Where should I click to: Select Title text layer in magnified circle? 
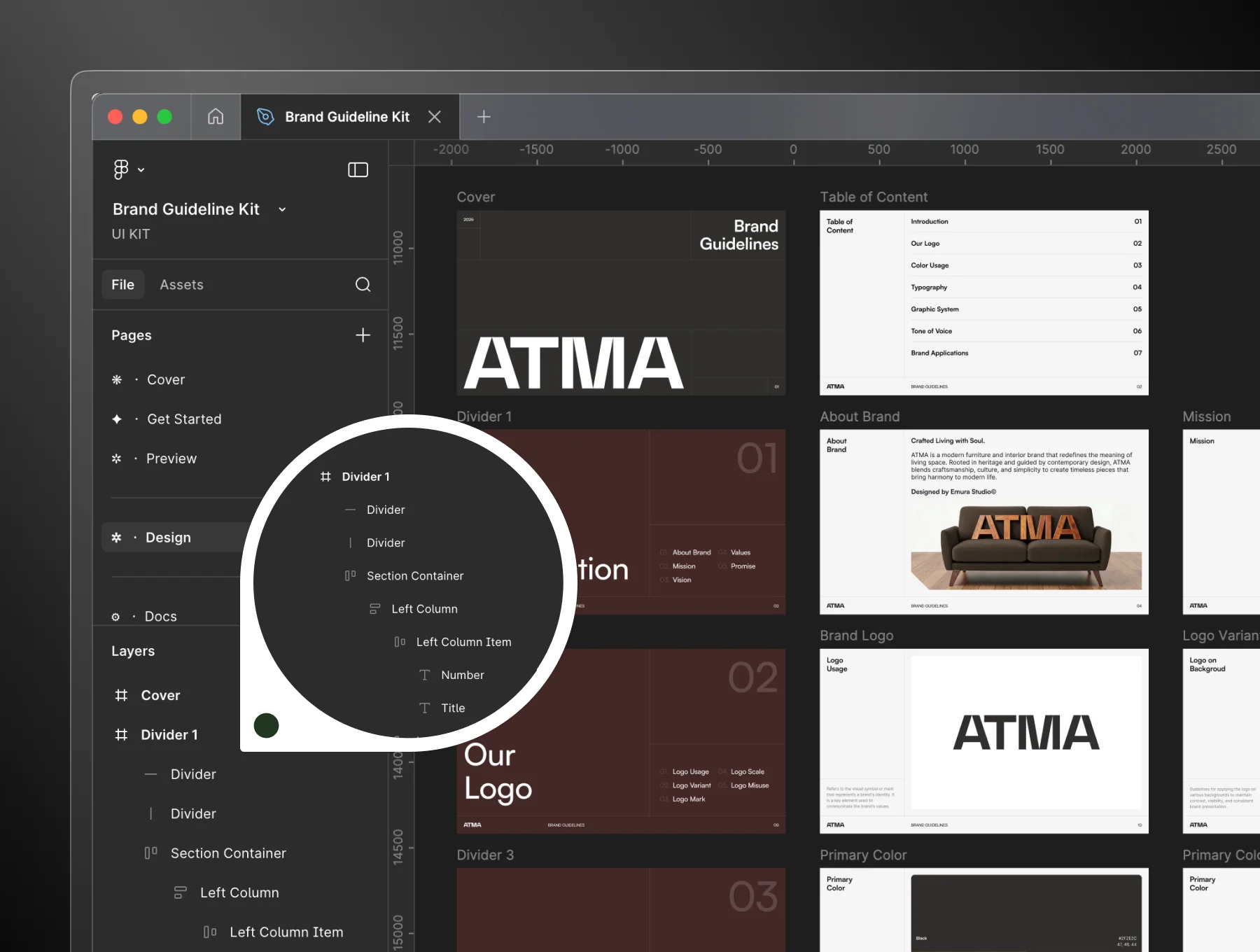(x=453, y=708)
